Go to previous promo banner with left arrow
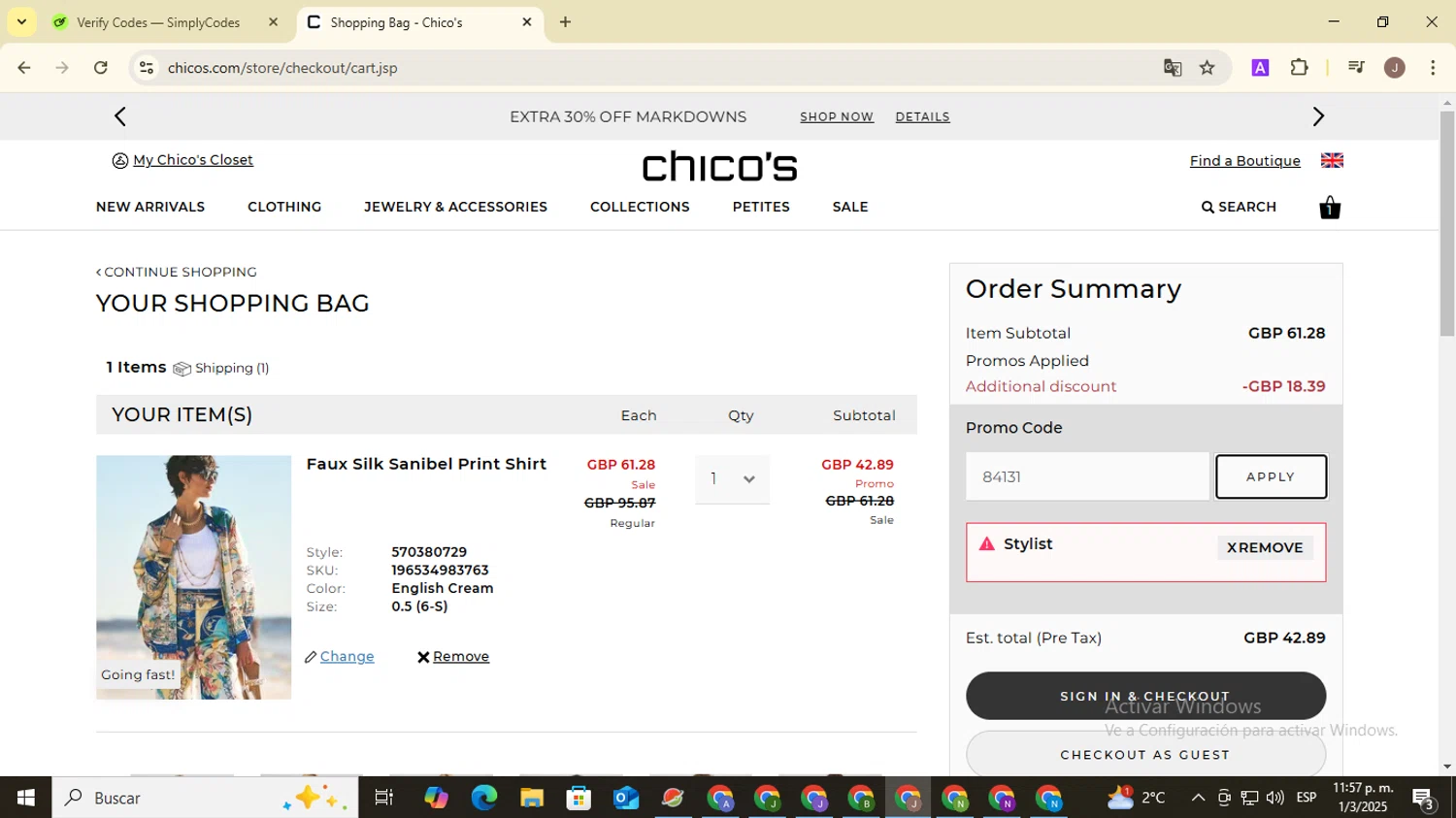 coord(120,116)
